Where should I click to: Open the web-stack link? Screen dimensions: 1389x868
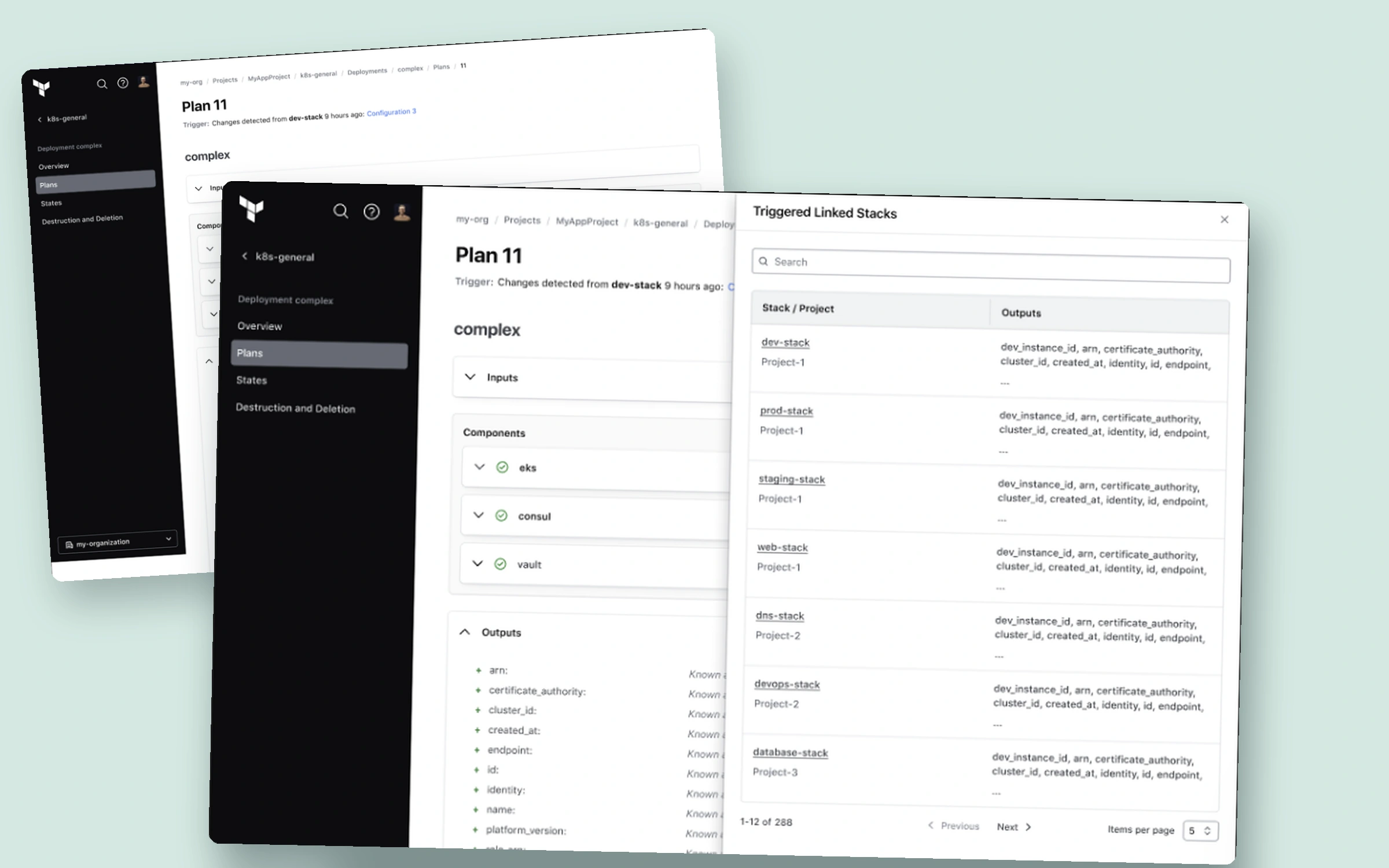point(782,547)
